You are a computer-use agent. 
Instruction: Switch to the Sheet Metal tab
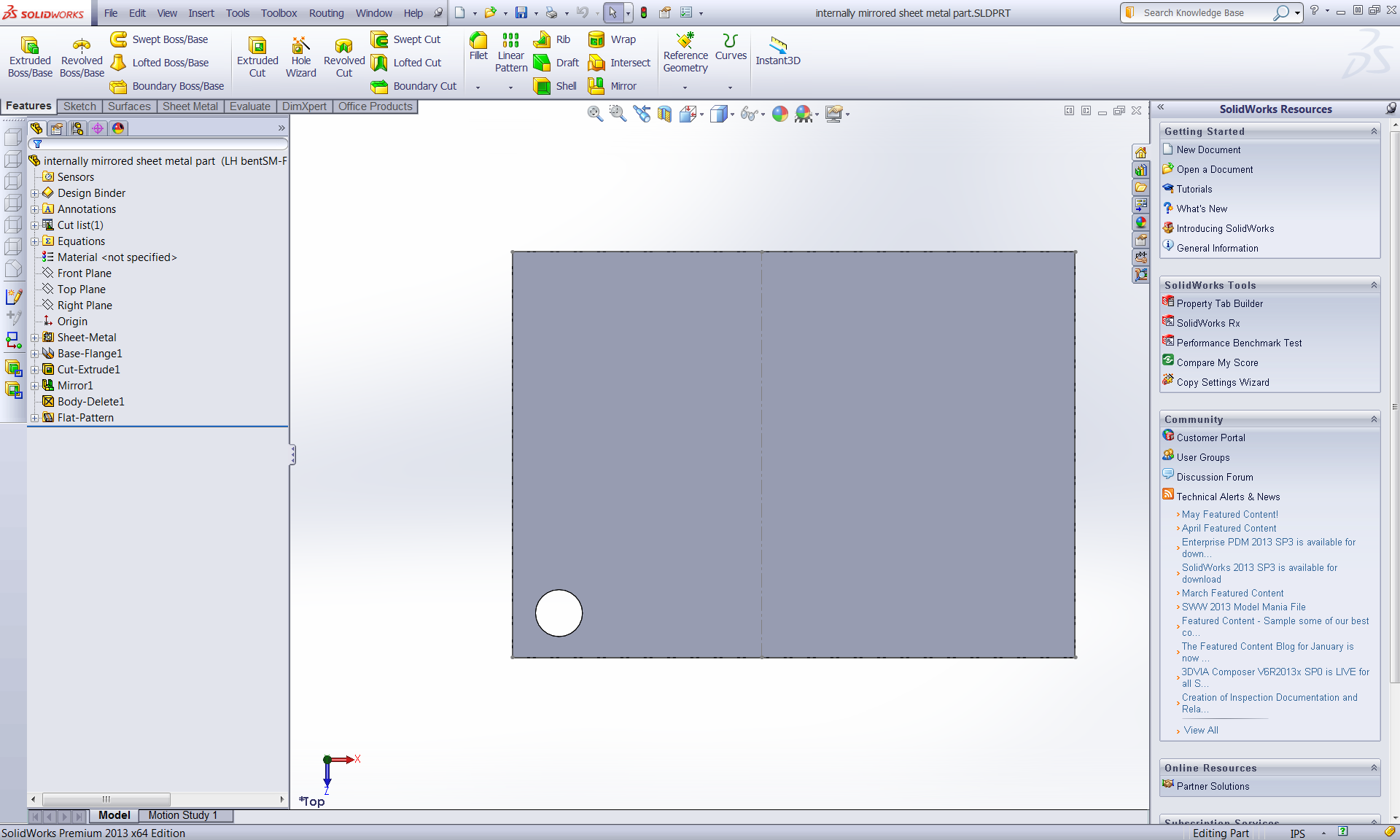(x=191, y=105)
